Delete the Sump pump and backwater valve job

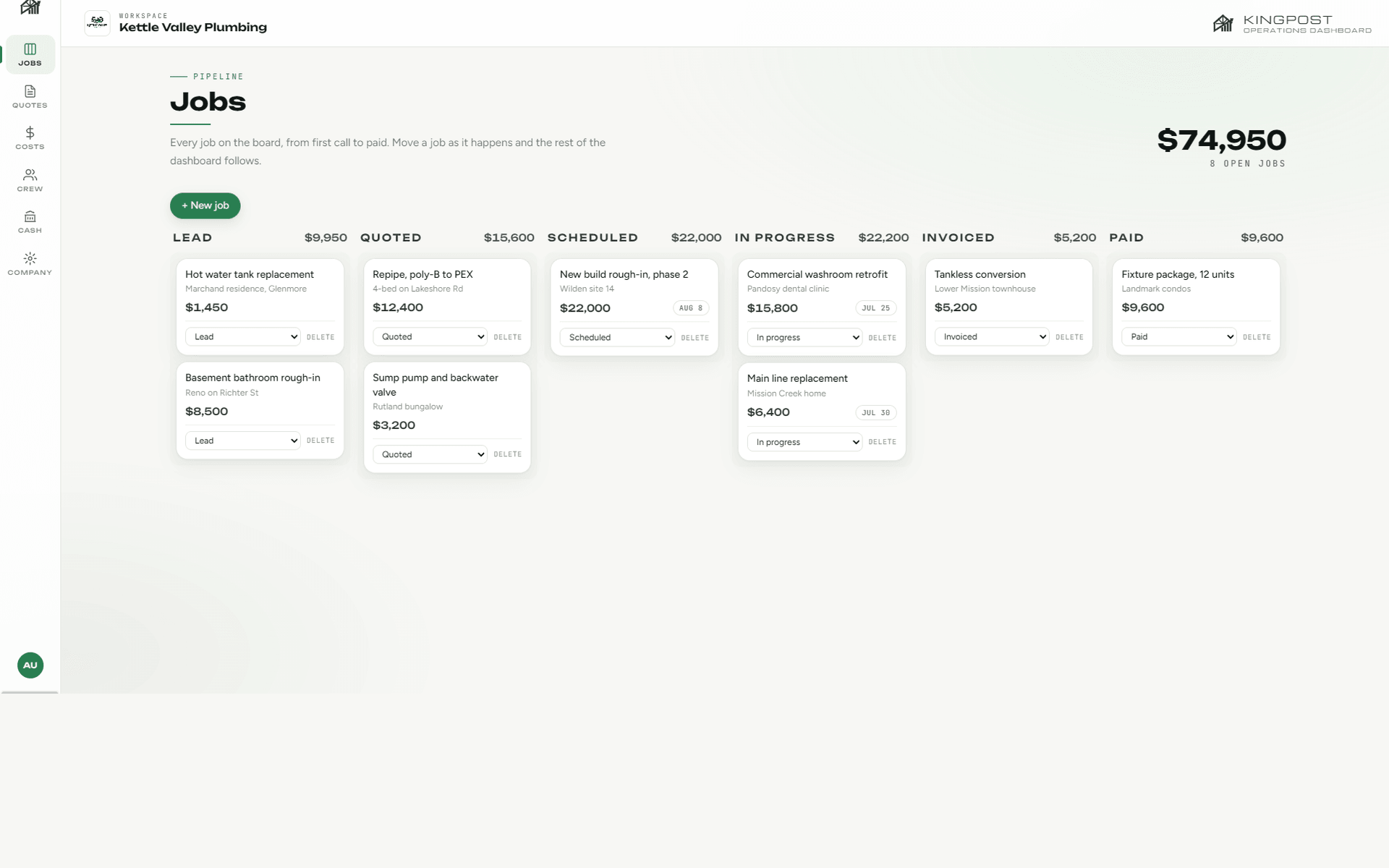coord(508,454)
